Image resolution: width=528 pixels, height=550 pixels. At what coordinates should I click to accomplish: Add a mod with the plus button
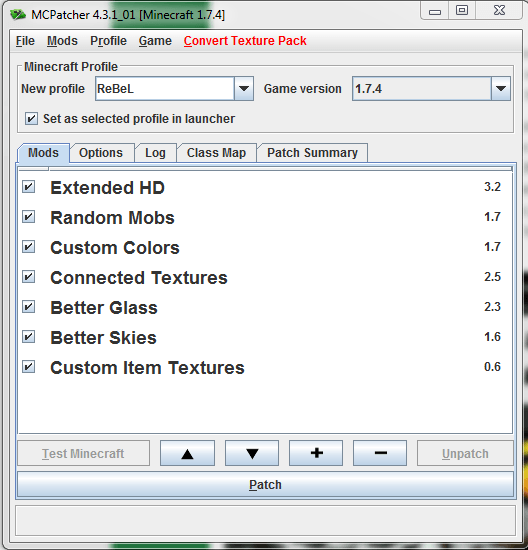(x=316, y=453)
